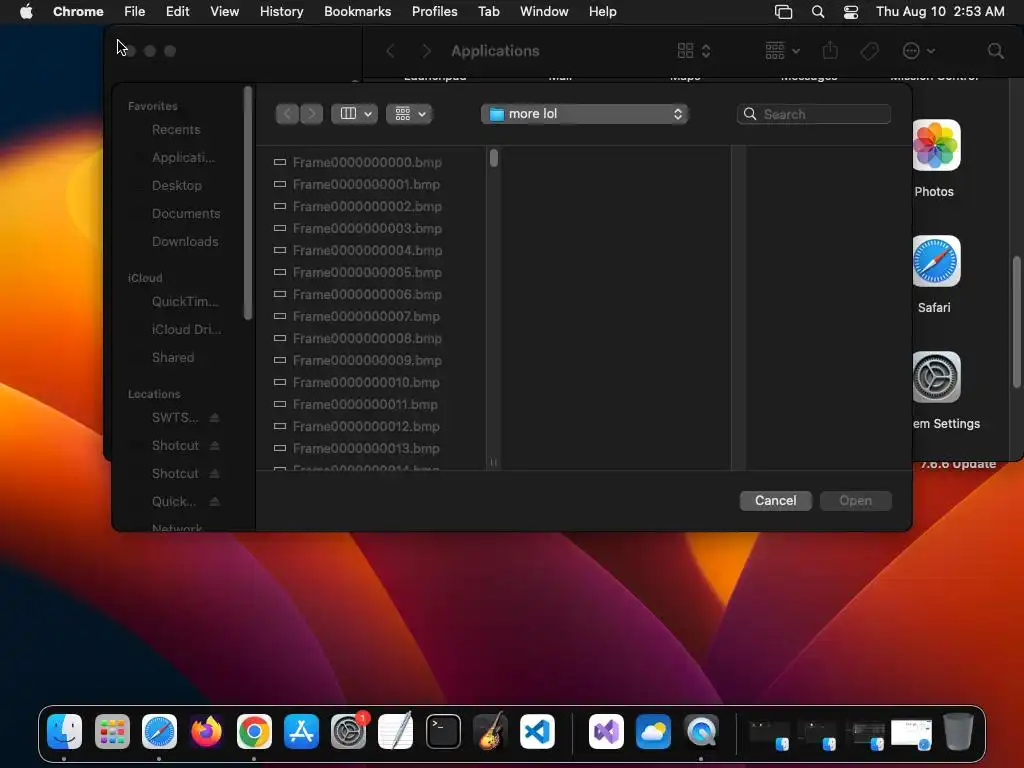Open the Edit menu
Image resolution: width=1024 pixels, height=768 pixels.
(178, 12)
